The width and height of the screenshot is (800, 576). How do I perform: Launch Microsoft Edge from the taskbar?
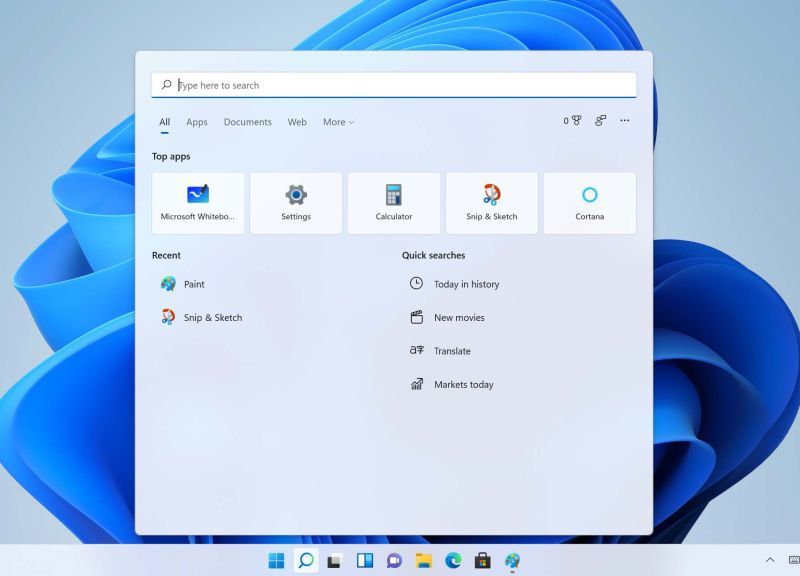tap(453, 561)
